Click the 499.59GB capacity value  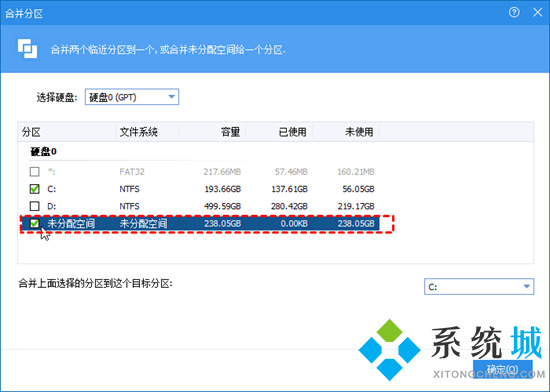coord(222,206)
